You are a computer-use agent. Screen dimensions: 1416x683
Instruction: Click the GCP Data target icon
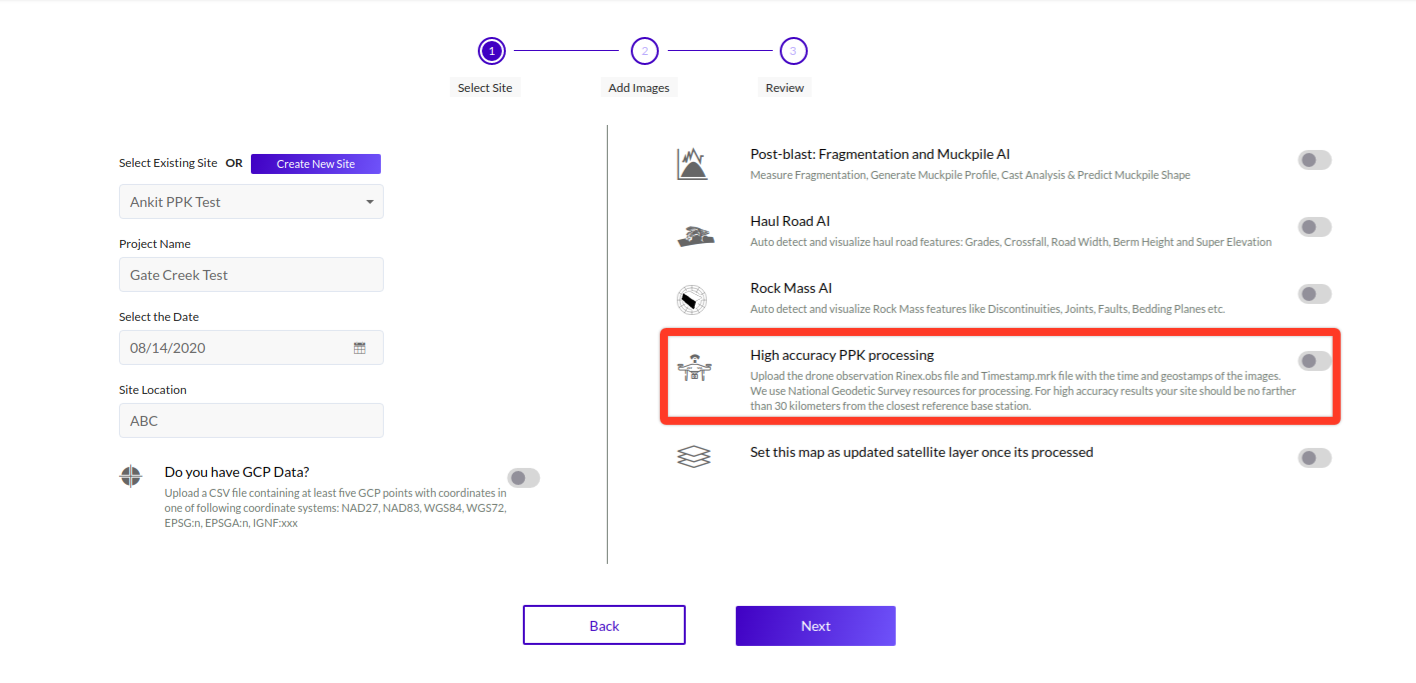(131, 476)
